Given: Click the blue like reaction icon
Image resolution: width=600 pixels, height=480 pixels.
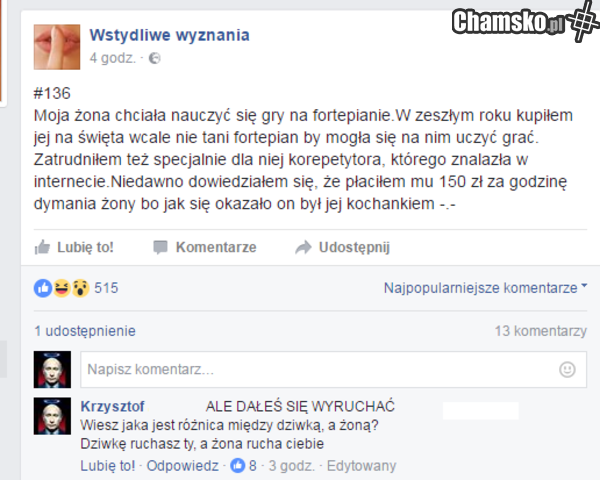Looking at the screenshot, I should tap(43, 288).
